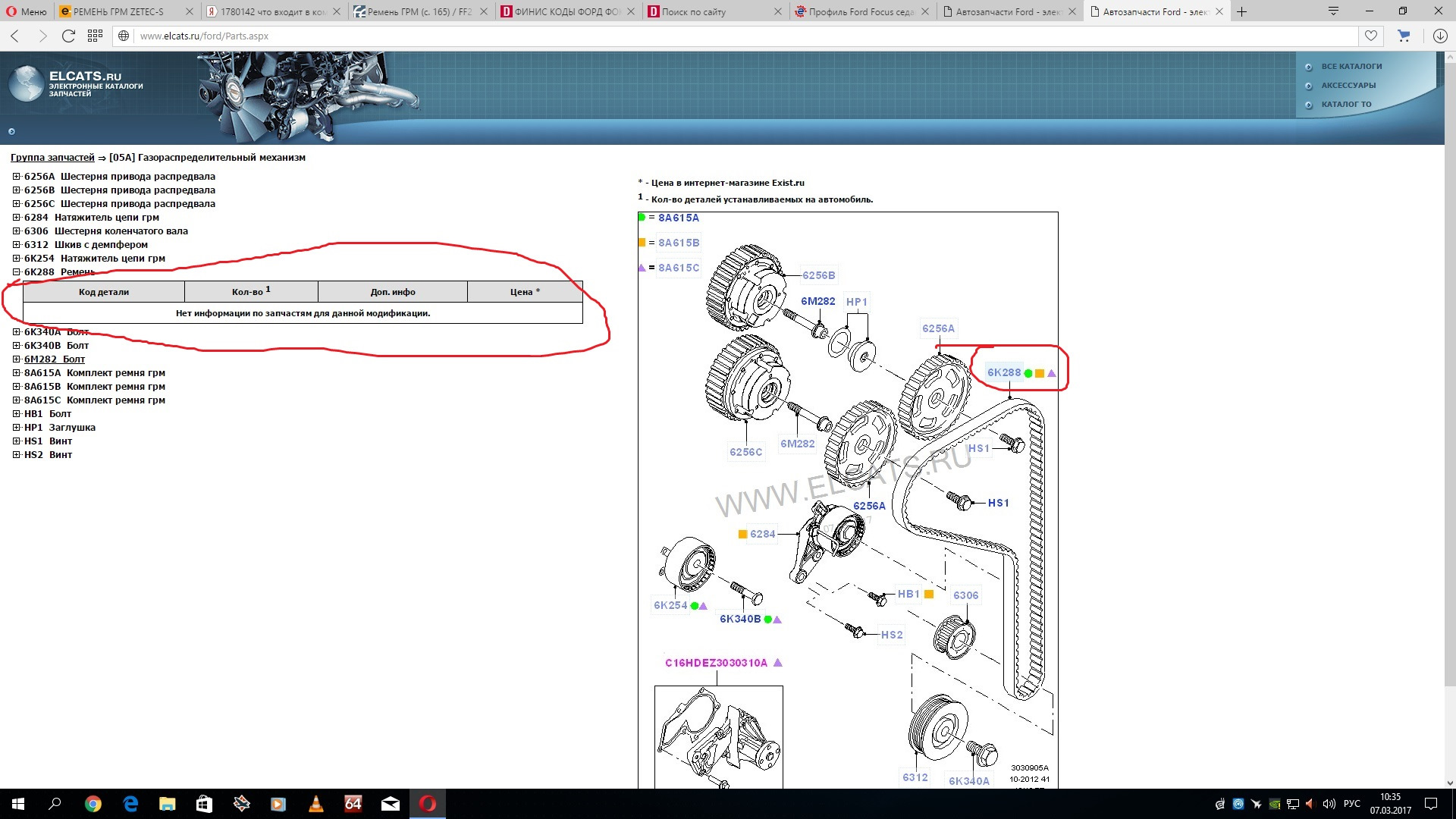Open the Opera tab menu icon
This screenshot has width=1456, height=819.
(x=1333, y=11)
